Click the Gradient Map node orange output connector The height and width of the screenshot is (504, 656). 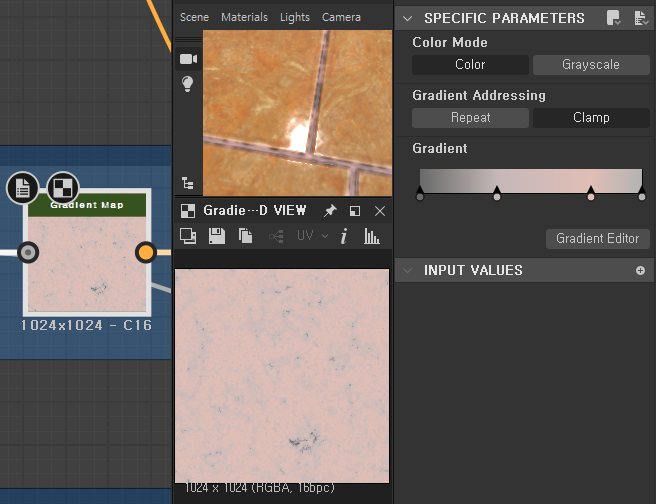click(146, 252)
